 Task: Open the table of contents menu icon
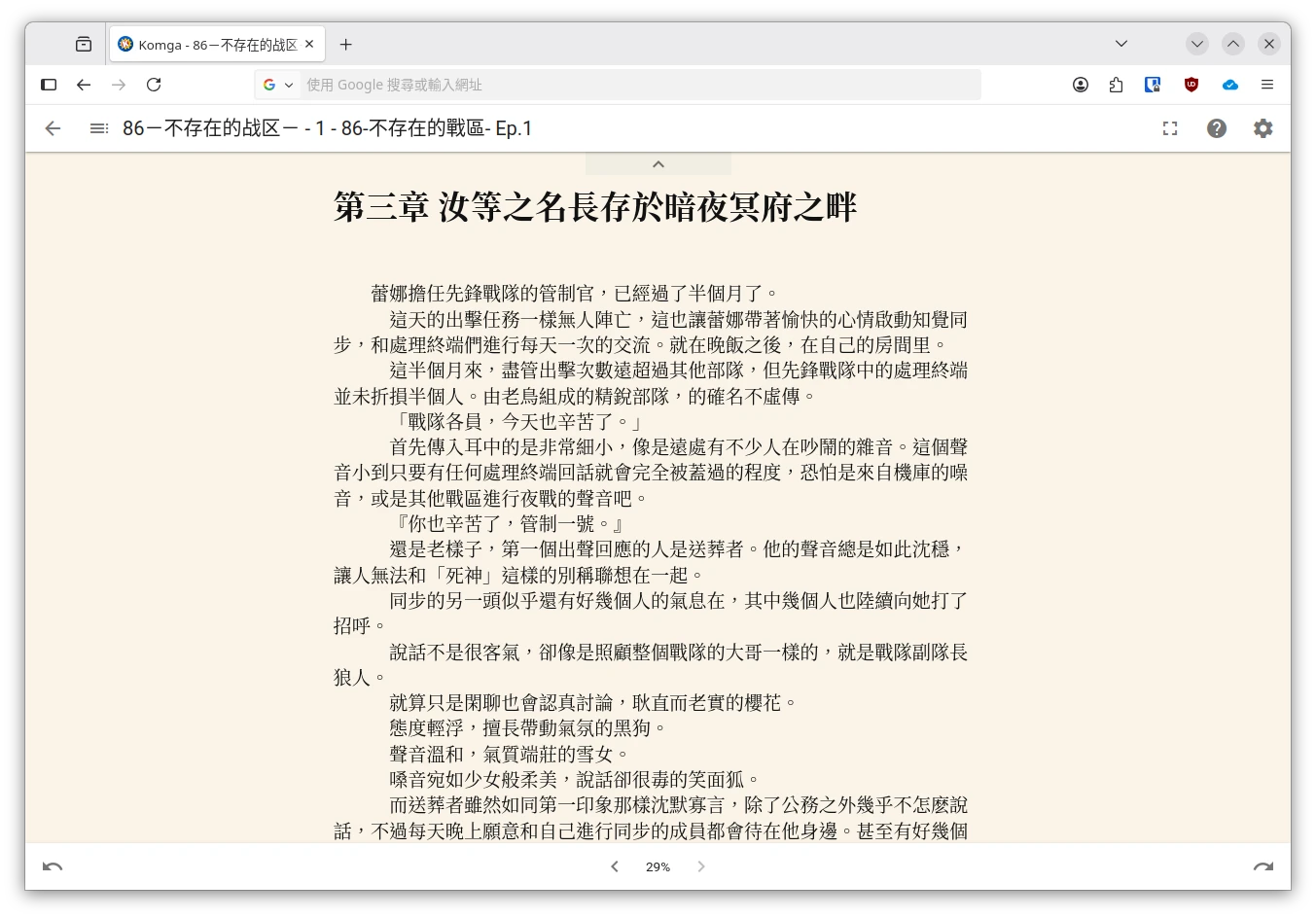98,128
